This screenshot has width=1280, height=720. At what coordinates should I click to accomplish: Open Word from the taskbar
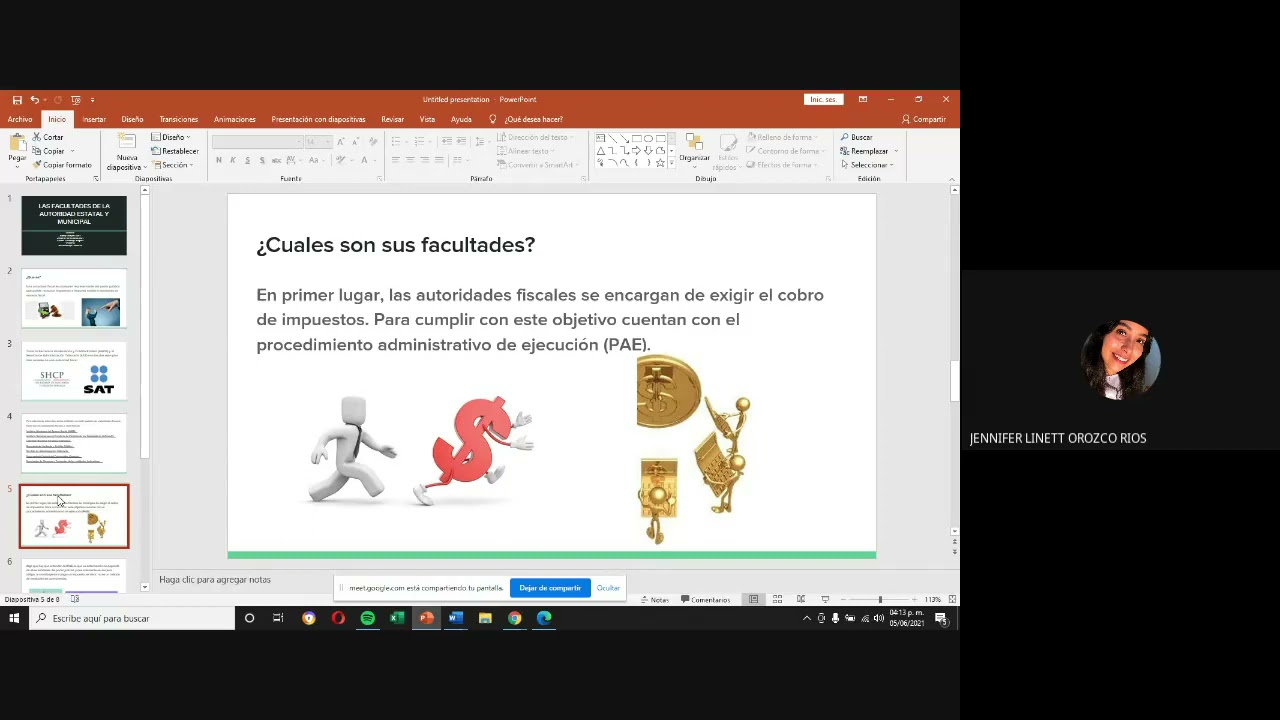[x=456, y=618]
